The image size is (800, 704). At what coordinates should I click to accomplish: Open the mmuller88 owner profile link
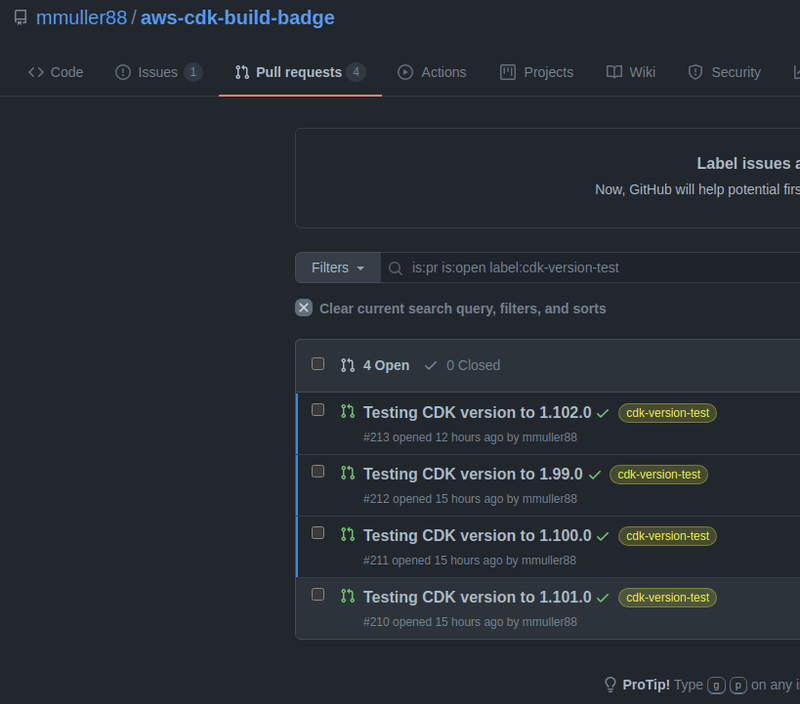[82, 18]
